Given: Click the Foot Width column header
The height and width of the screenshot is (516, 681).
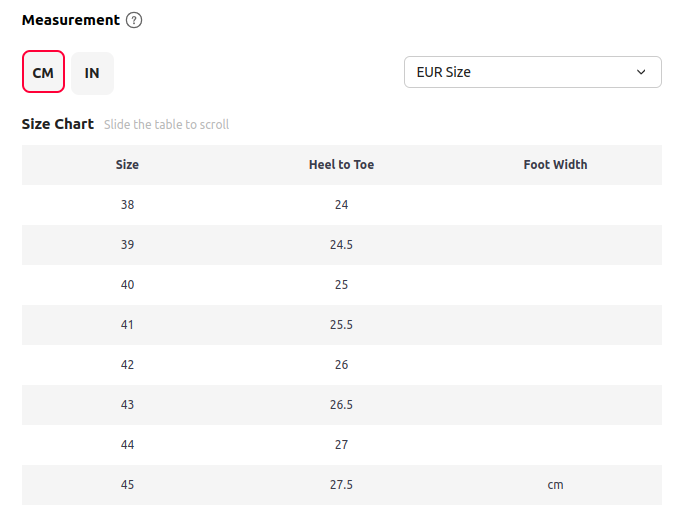Looking at the screenshot, I should pyautogui.click(x=555, y=165).
